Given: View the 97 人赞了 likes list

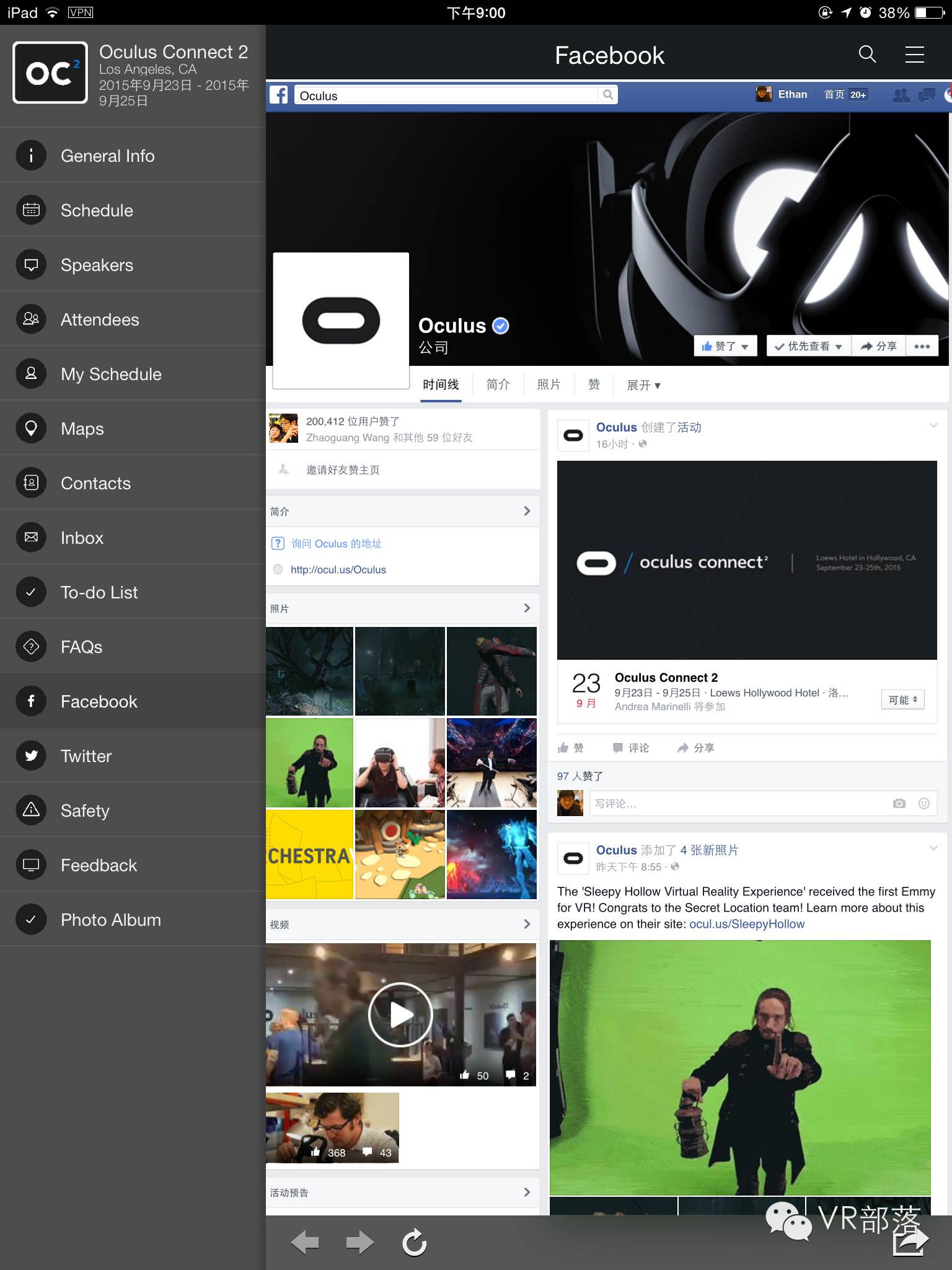Looking at the screenshot, I should [580, 776].
